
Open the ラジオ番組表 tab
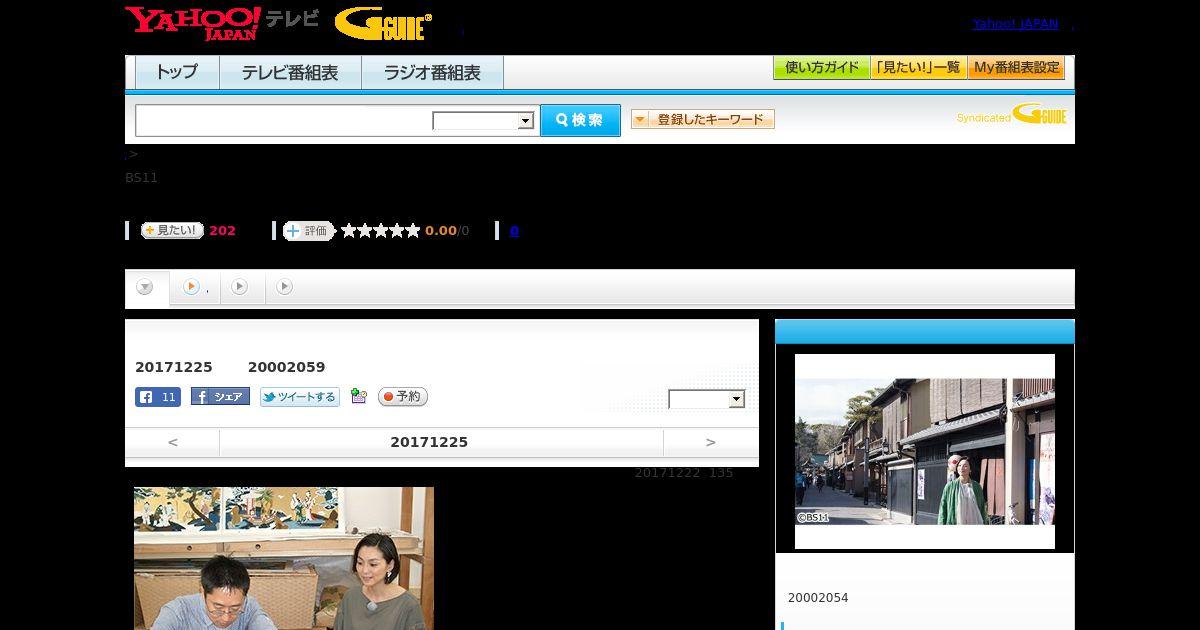pyautogui.click(x=432, y=73)
